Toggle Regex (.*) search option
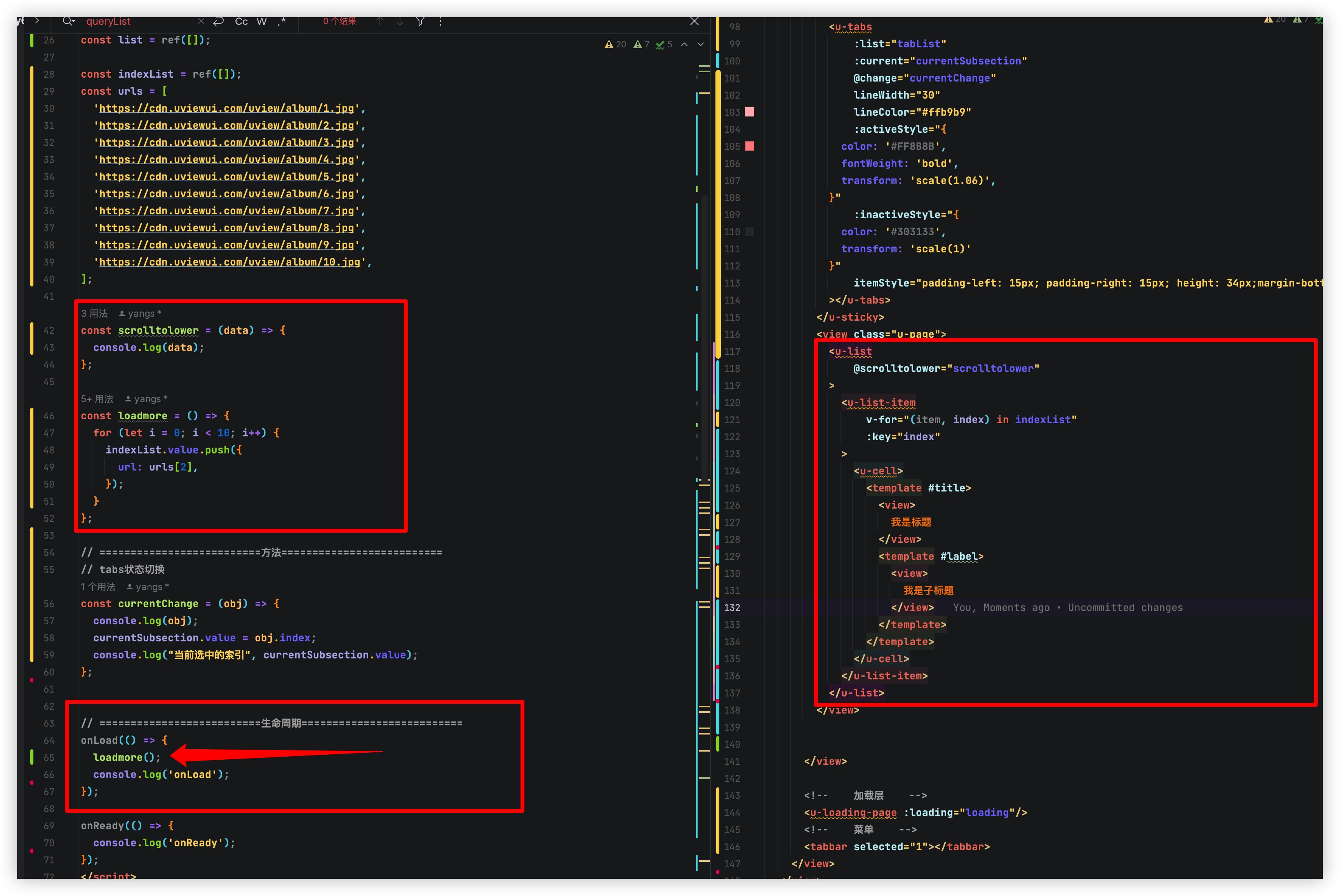1340x896 pixels. (x=282, y=21)
